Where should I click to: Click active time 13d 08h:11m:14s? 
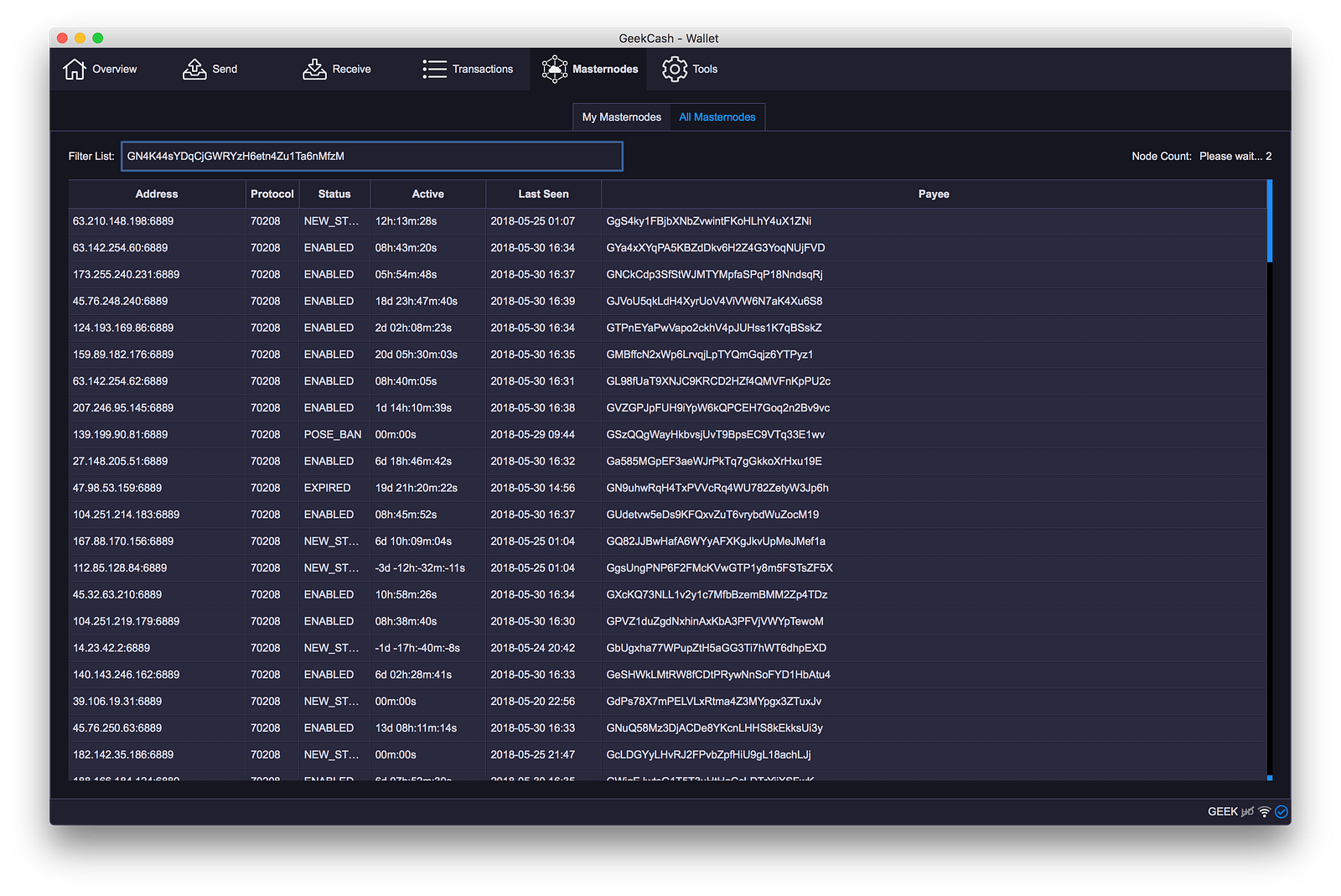[417, 728]
